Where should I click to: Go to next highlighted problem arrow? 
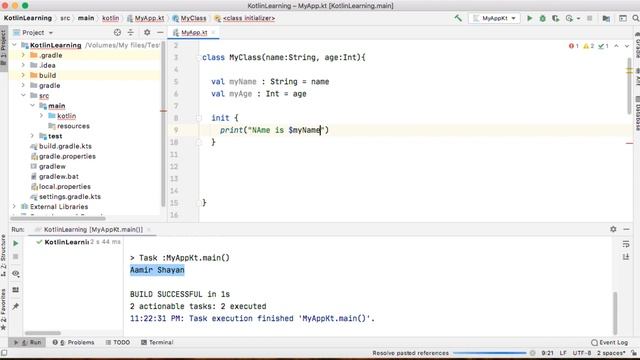coord(627,46)
